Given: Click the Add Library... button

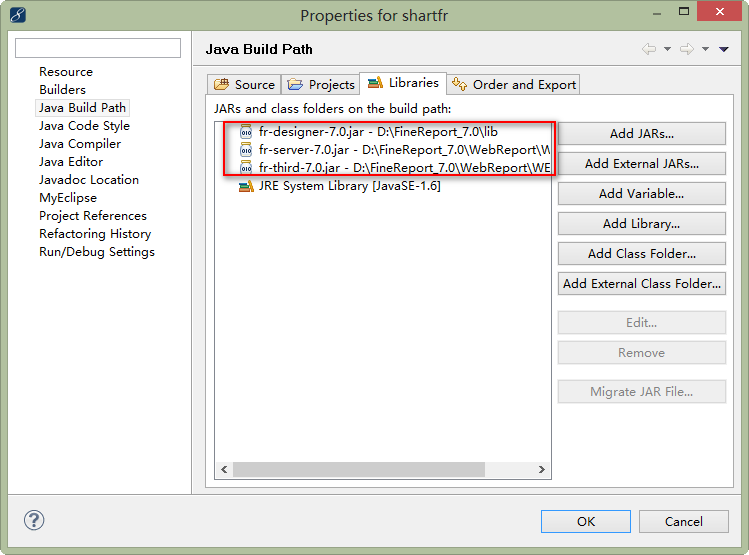Looking at the screenshot, I should [642, 224].
